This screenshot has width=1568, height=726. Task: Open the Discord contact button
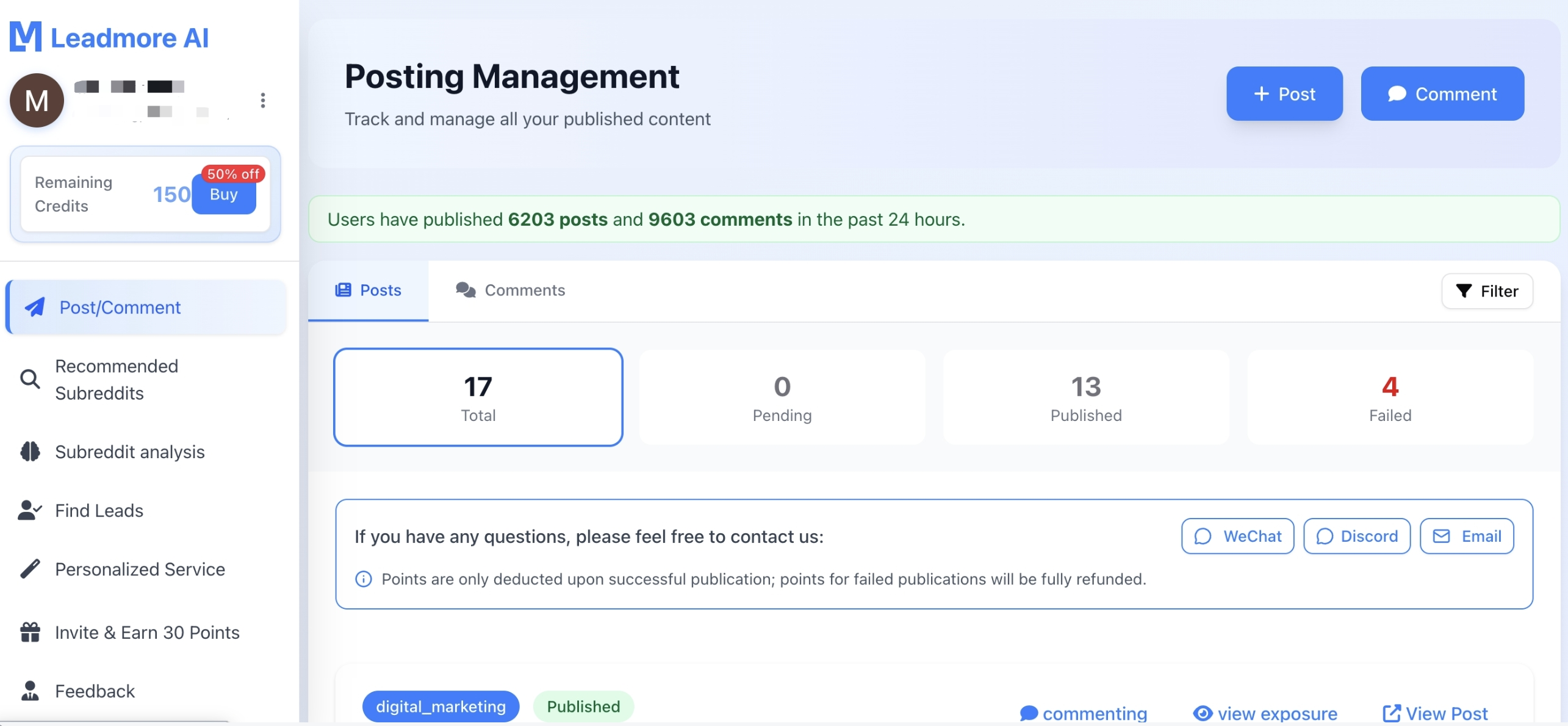pos(1356,536)
